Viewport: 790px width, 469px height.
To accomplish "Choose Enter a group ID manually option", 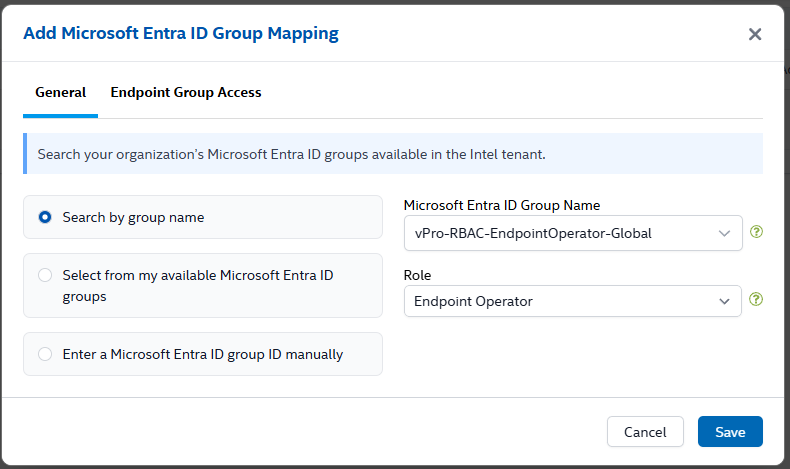I will [203, 354].
